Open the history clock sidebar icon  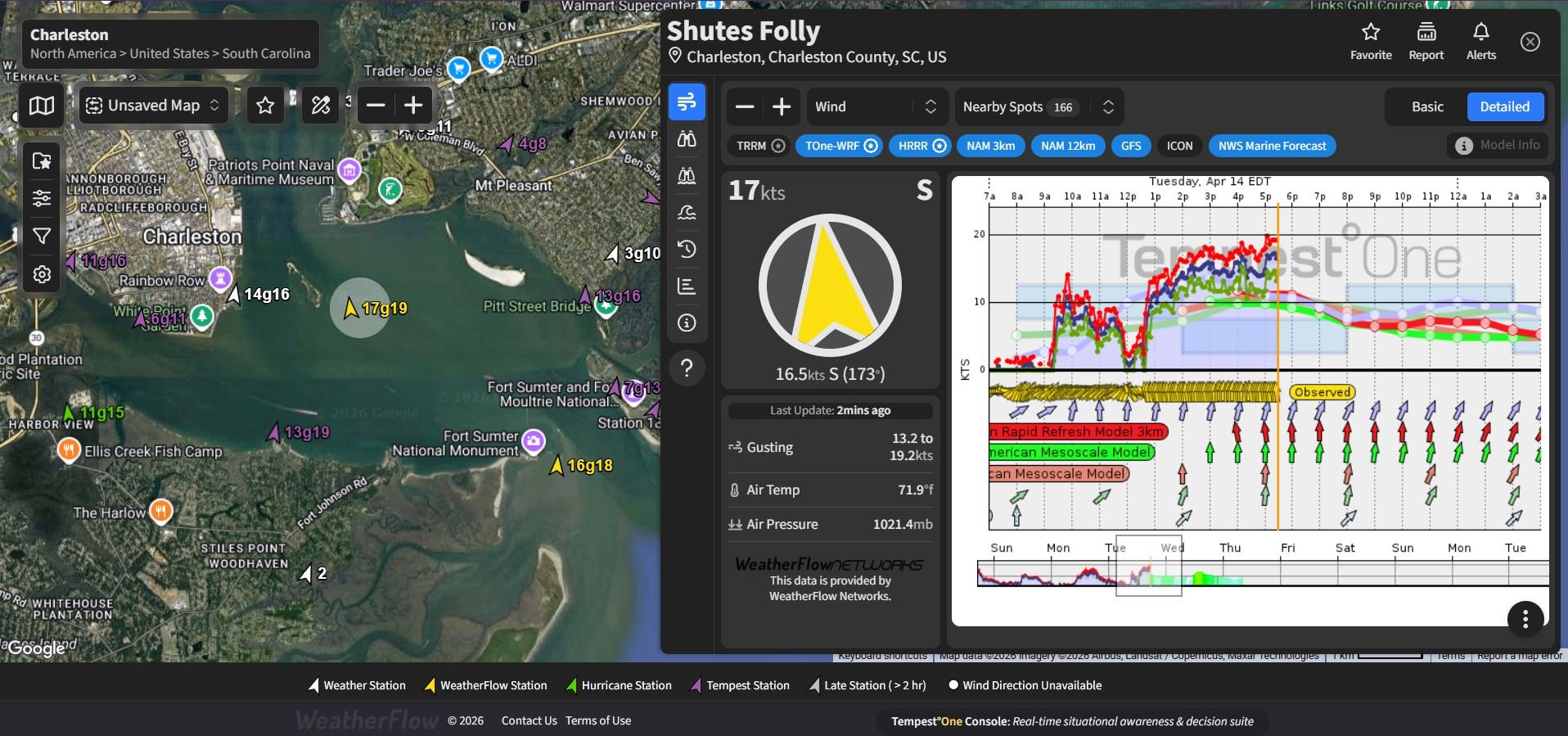[687, 249]
